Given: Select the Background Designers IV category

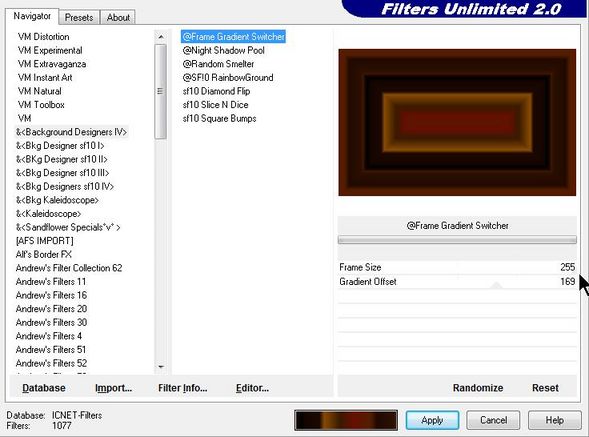Looking at the screenshot, I should pos(71,132).
